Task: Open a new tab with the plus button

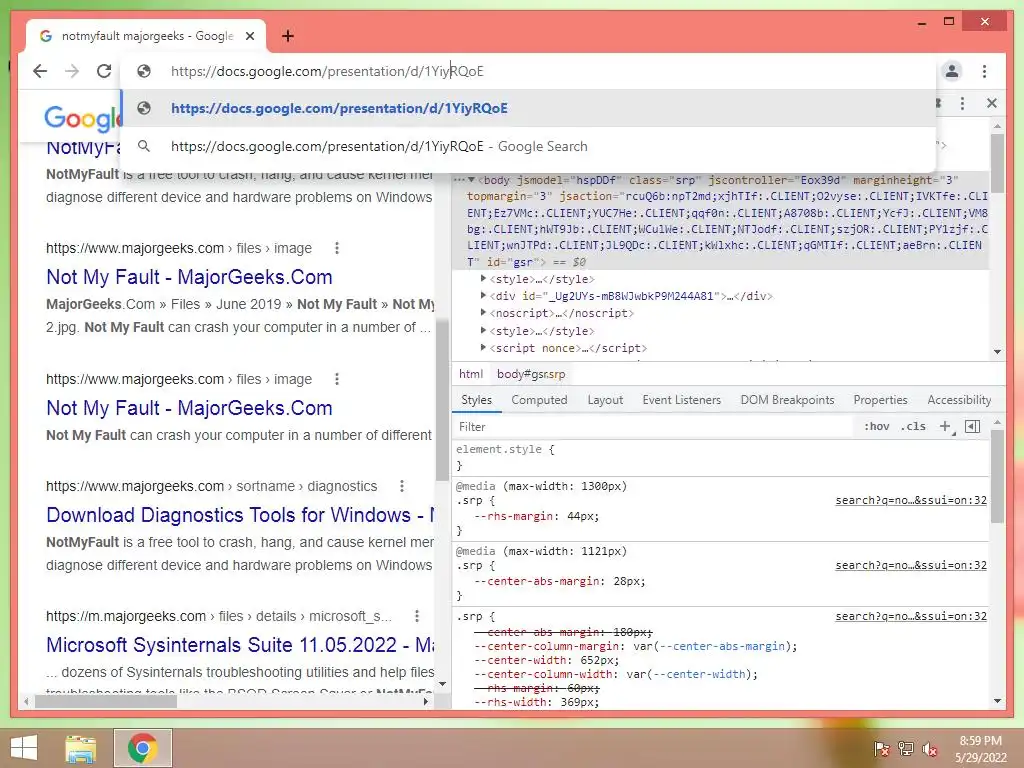Action: point(287,36)
